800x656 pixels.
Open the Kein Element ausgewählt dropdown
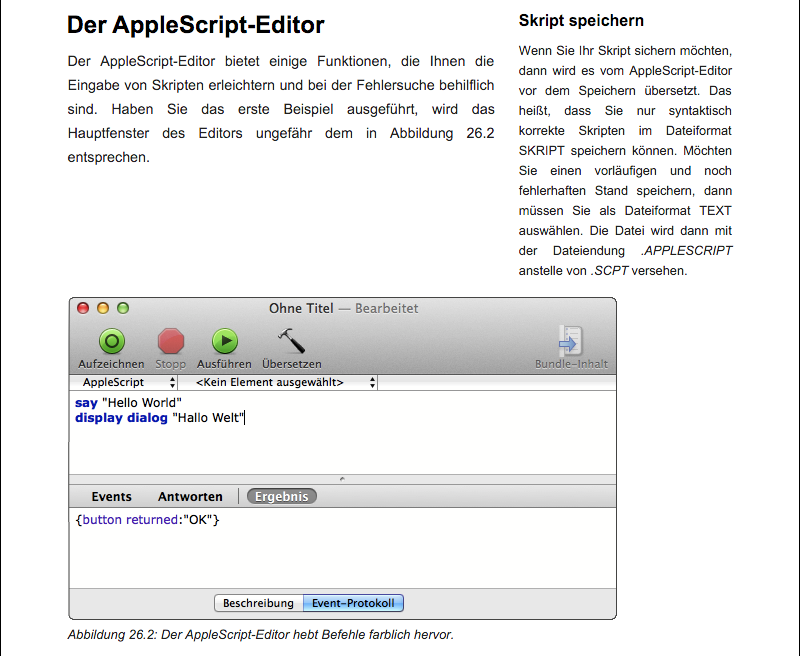coord(278,382)
